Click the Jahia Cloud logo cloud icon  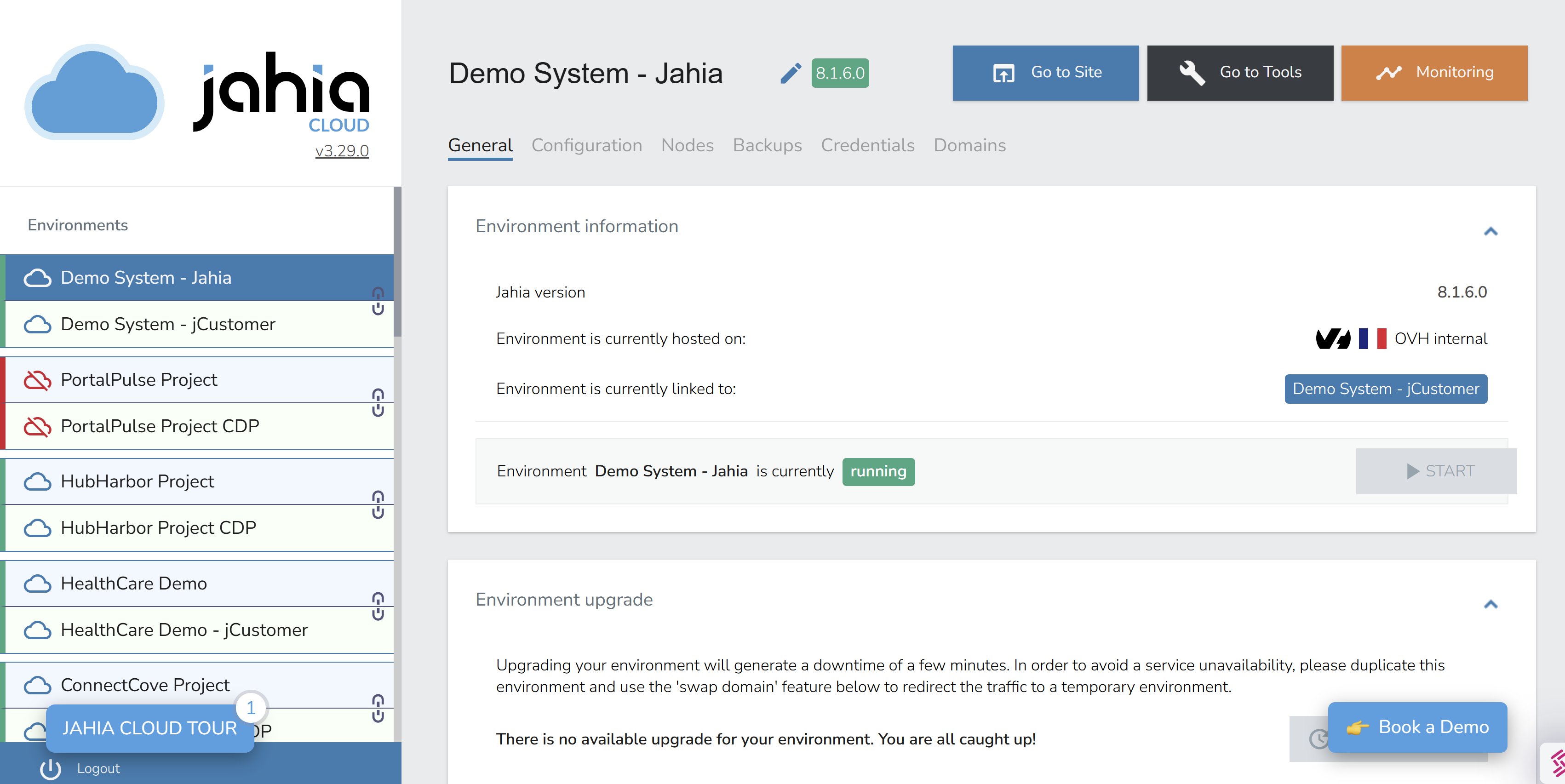(x=94, y=92)
